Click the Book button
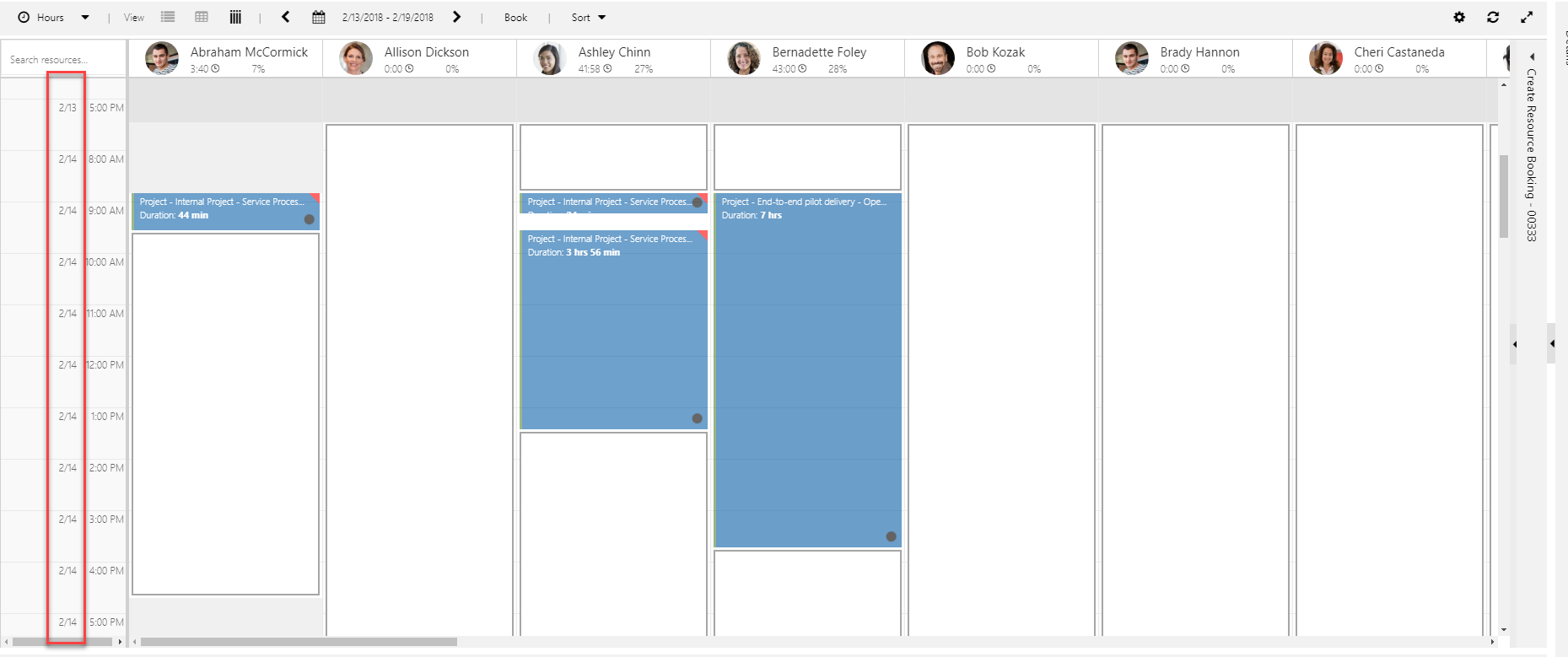This screenshot has height=657, width=1568. point(515,17)
